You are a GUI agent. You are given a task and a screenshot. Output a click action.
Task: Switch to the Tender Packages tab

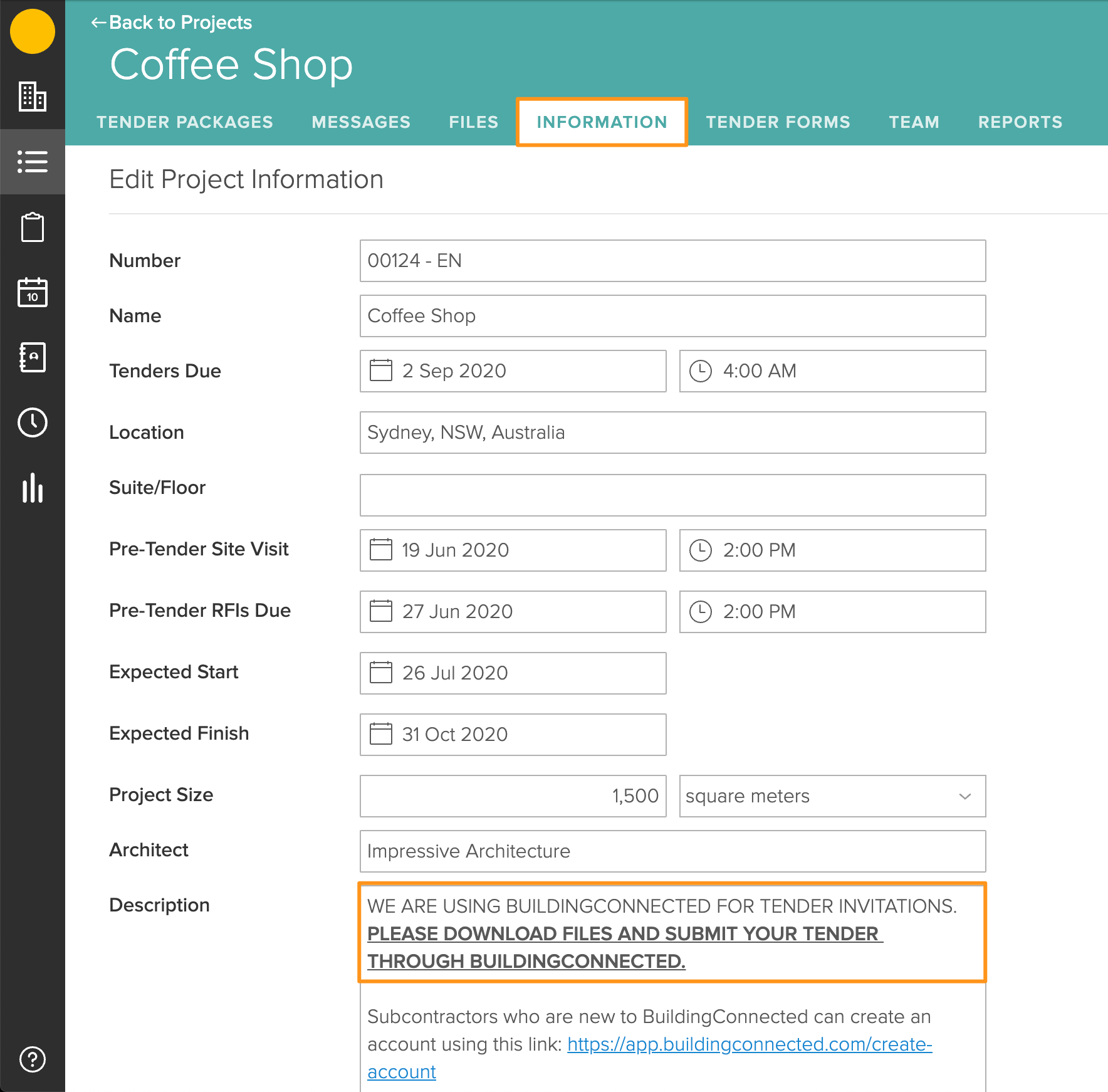[185, 122]
